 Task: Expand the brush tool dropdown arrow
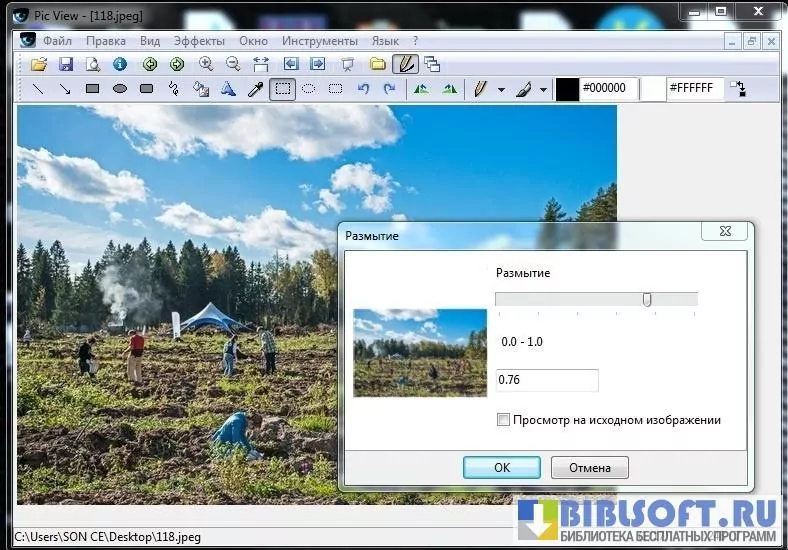click(x=543, y=89)
